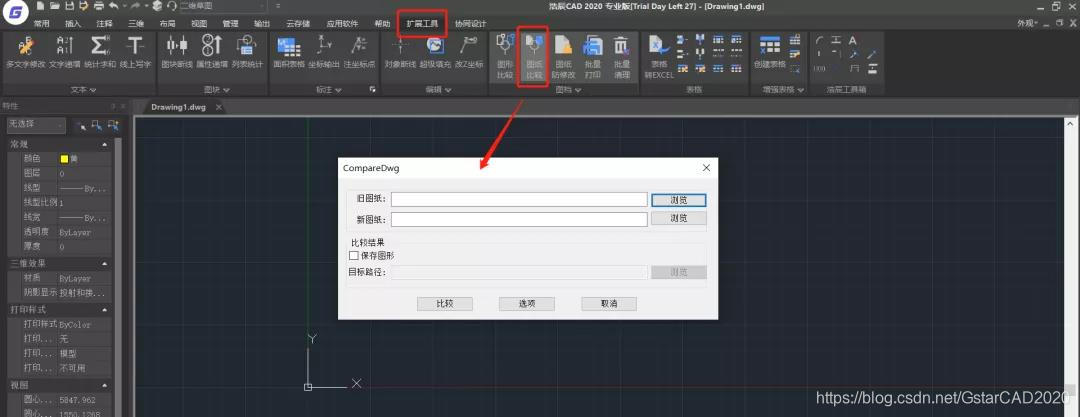Click the Save icon in quick access toolbar

[x=69, y=6]
